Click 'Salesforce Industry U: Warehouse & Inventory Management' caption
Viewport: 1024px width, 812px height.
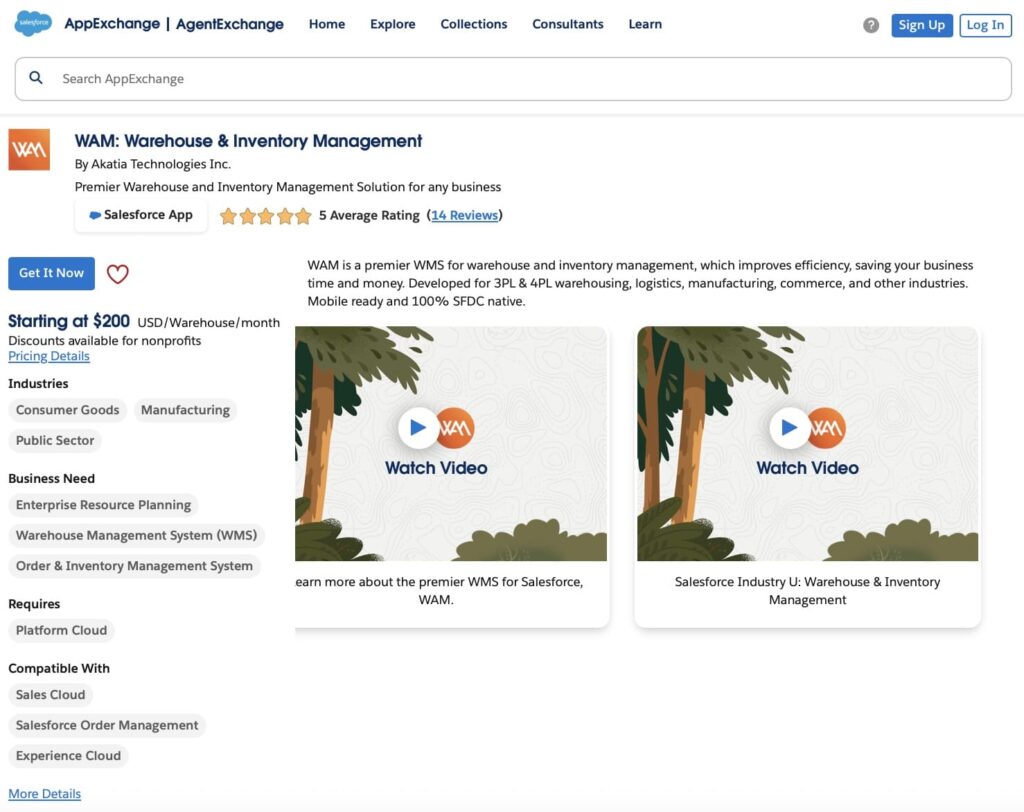pos(807,591)
